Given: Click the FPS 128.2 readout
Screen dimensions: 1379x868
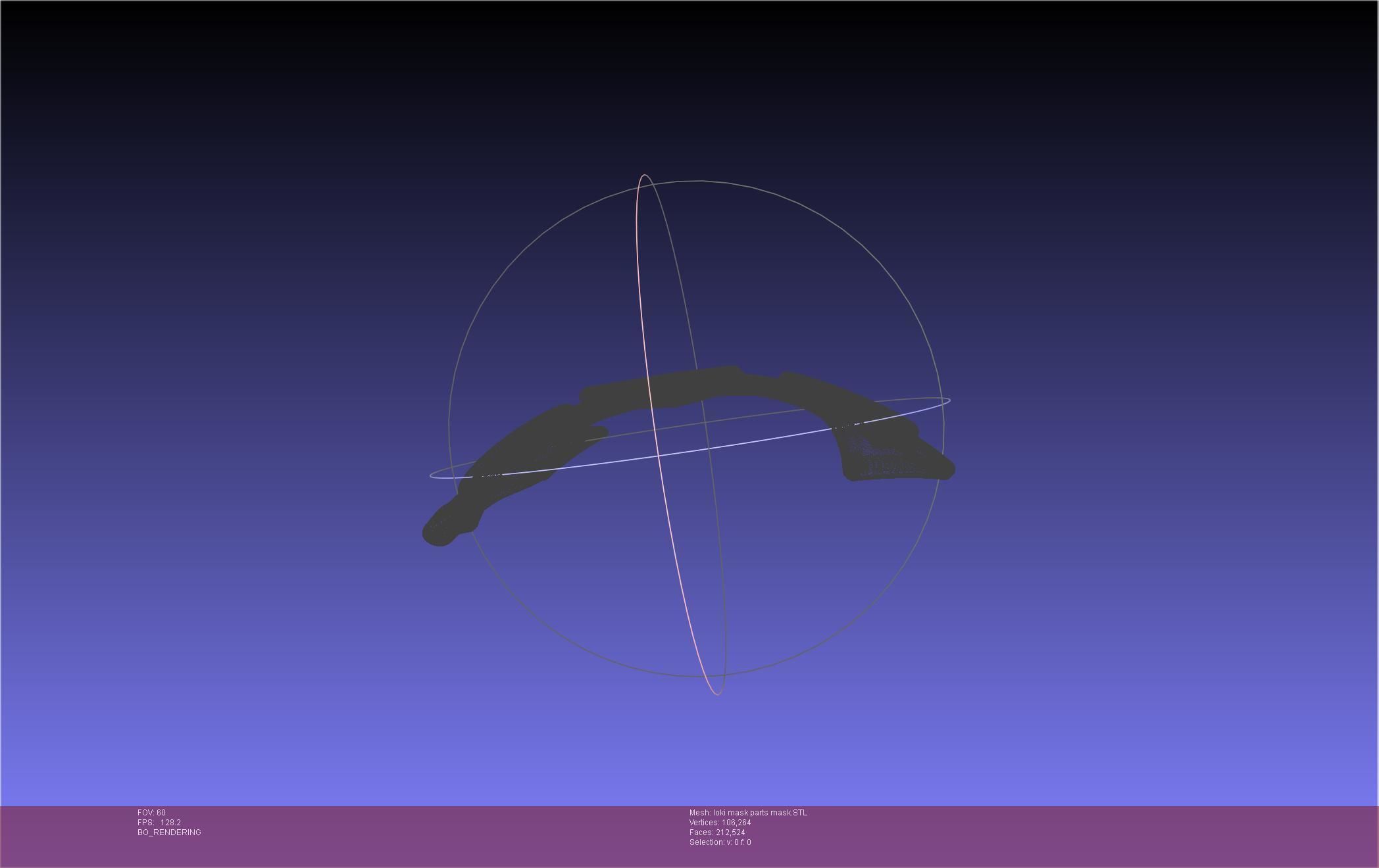Looking at the screenshot, I should coord(159,823).
